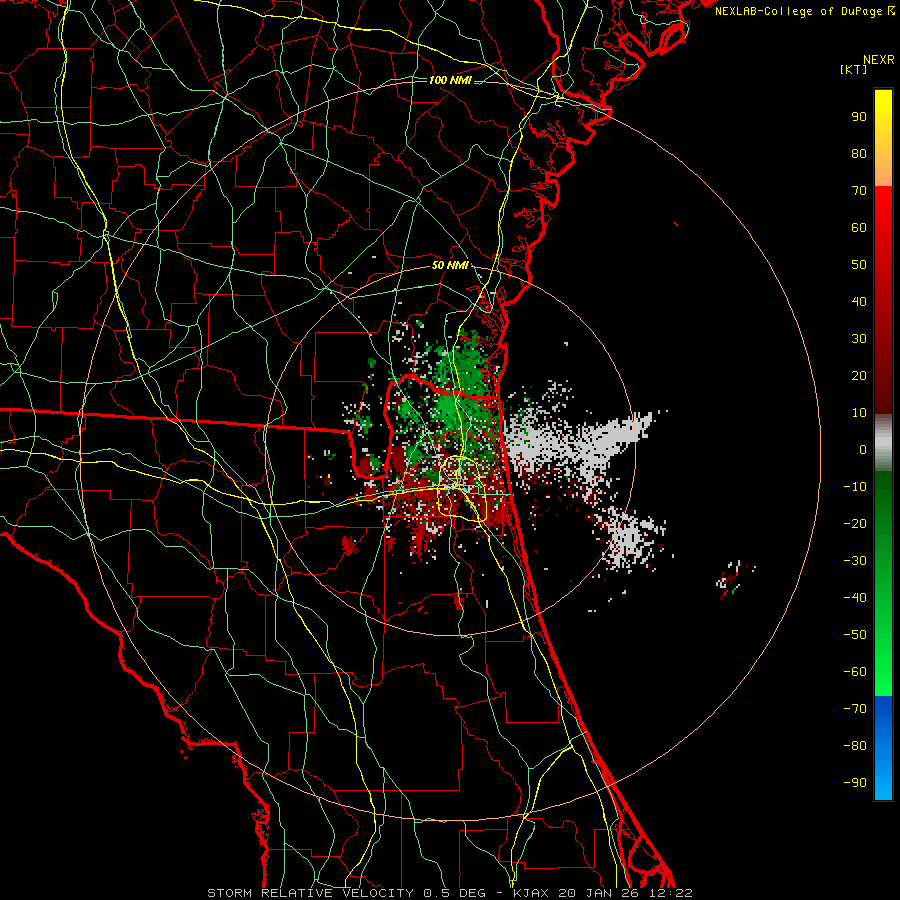Pick the blue segment of the color bar
The height and width of the screenshot is (900, 900).
883,747
